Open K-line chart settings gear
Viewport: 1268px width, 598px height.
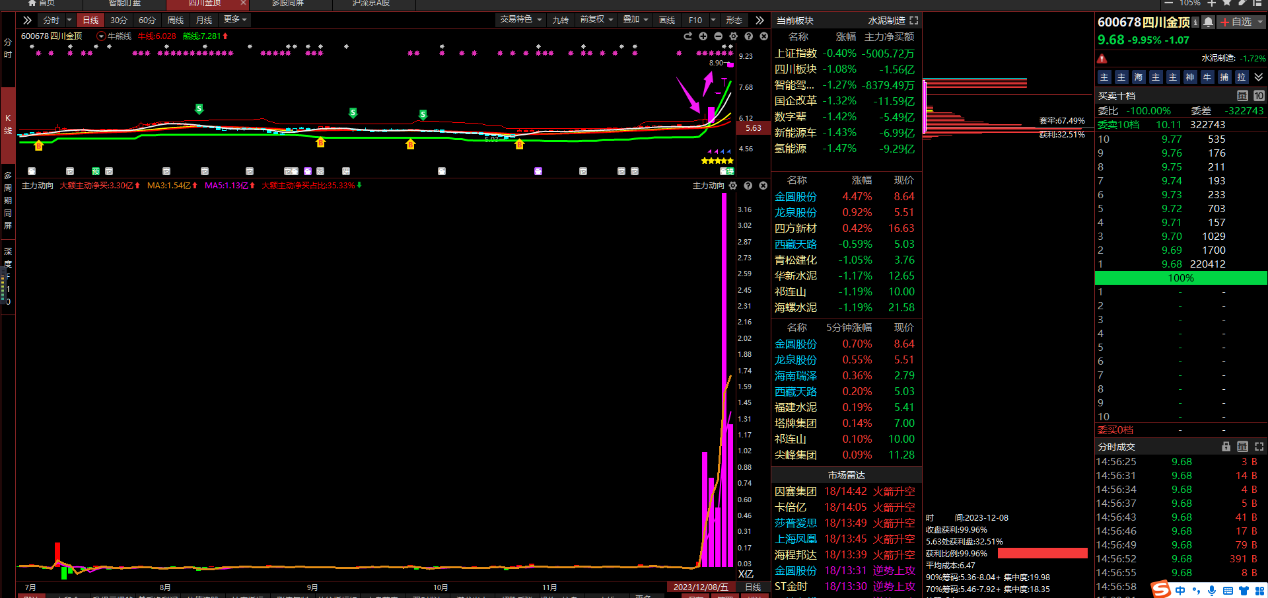tap(733, 36)
